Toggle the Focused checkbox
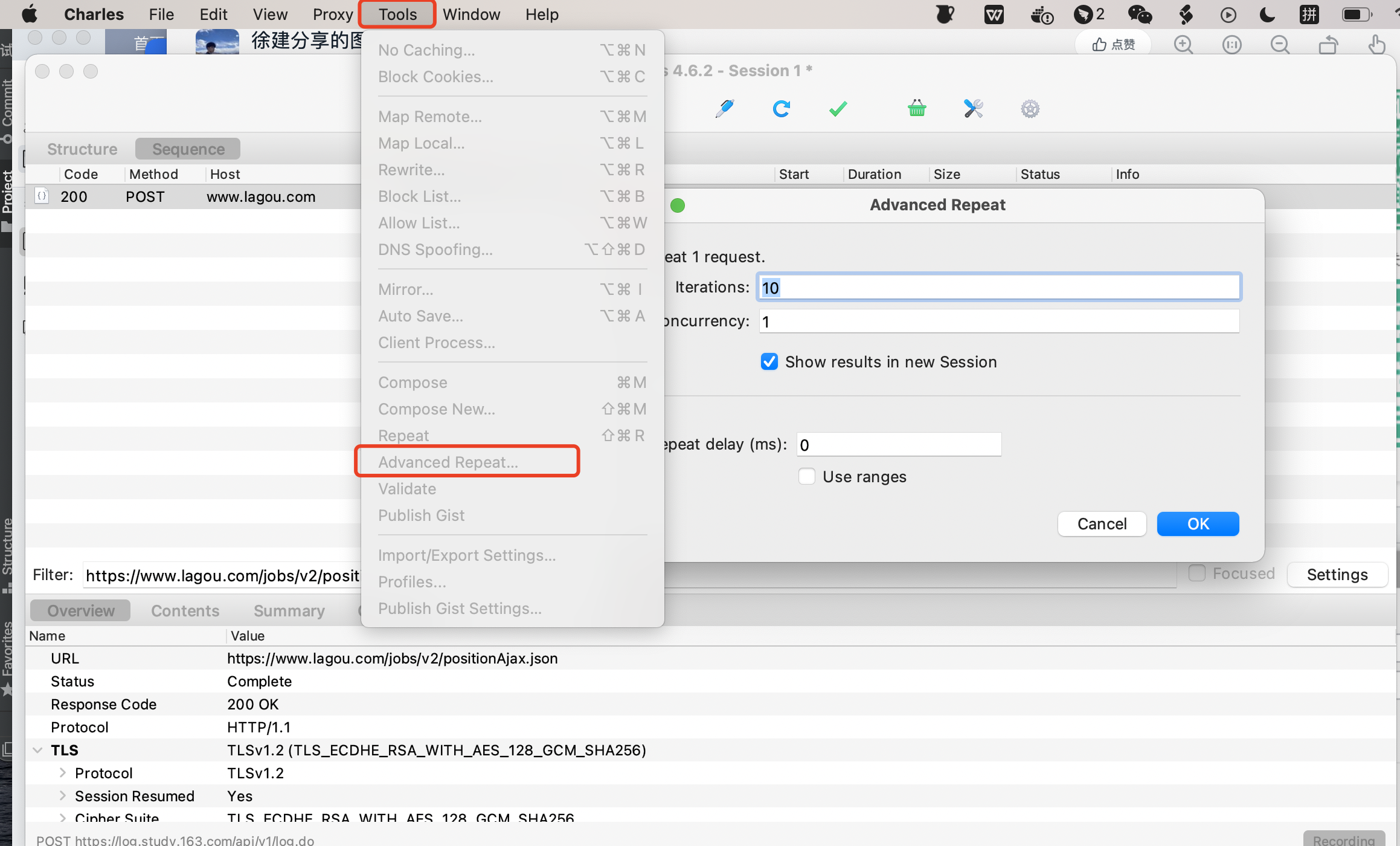This screenshot has width=1400, height=846. (x=1196, y=573)
